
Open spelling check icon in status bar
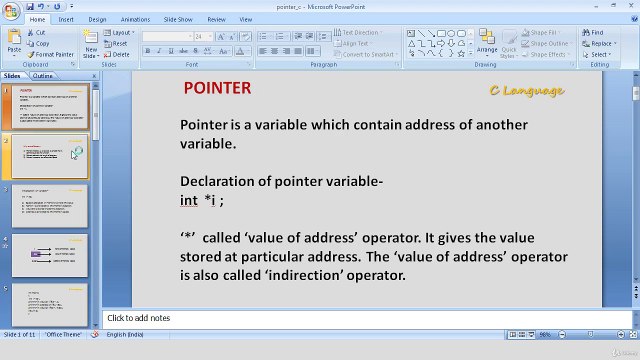(94, 334)
